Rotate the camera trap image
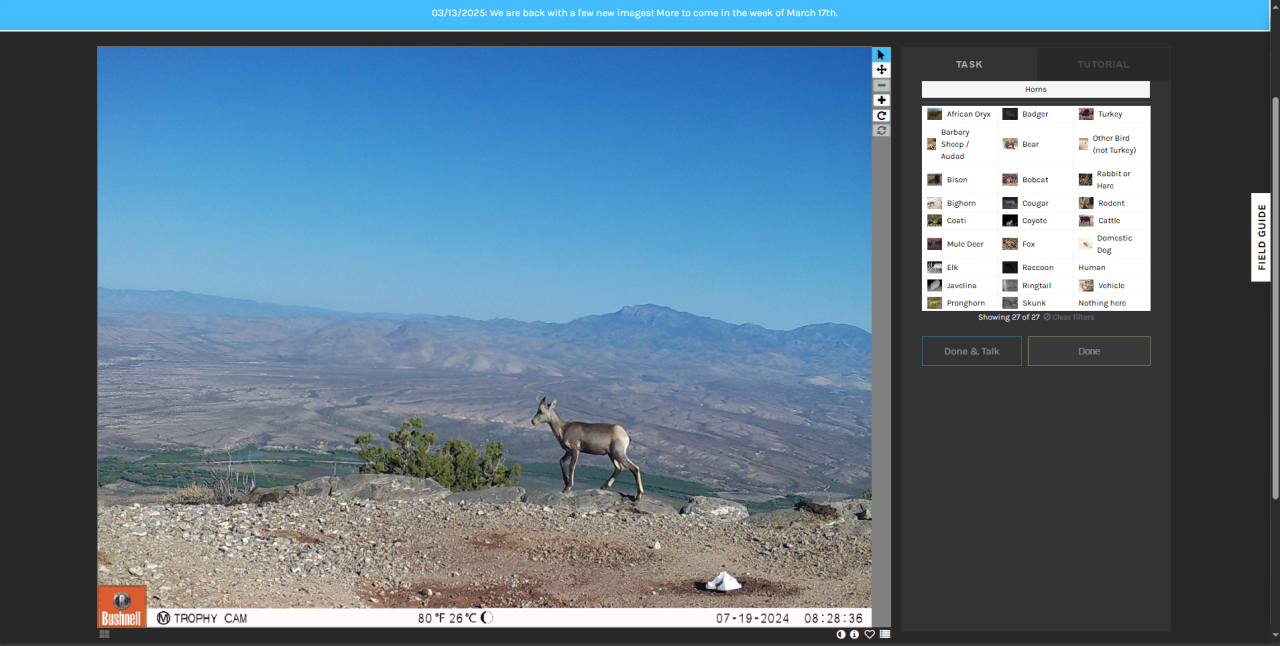1280x646 pixels. [881, 115]
